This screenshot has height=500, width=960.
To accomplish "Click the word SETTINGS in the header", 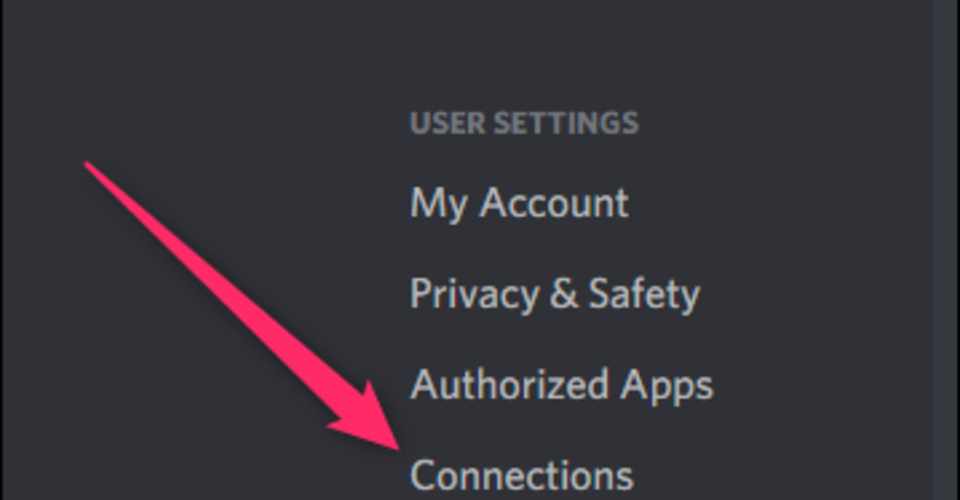I will click(566, 123).
